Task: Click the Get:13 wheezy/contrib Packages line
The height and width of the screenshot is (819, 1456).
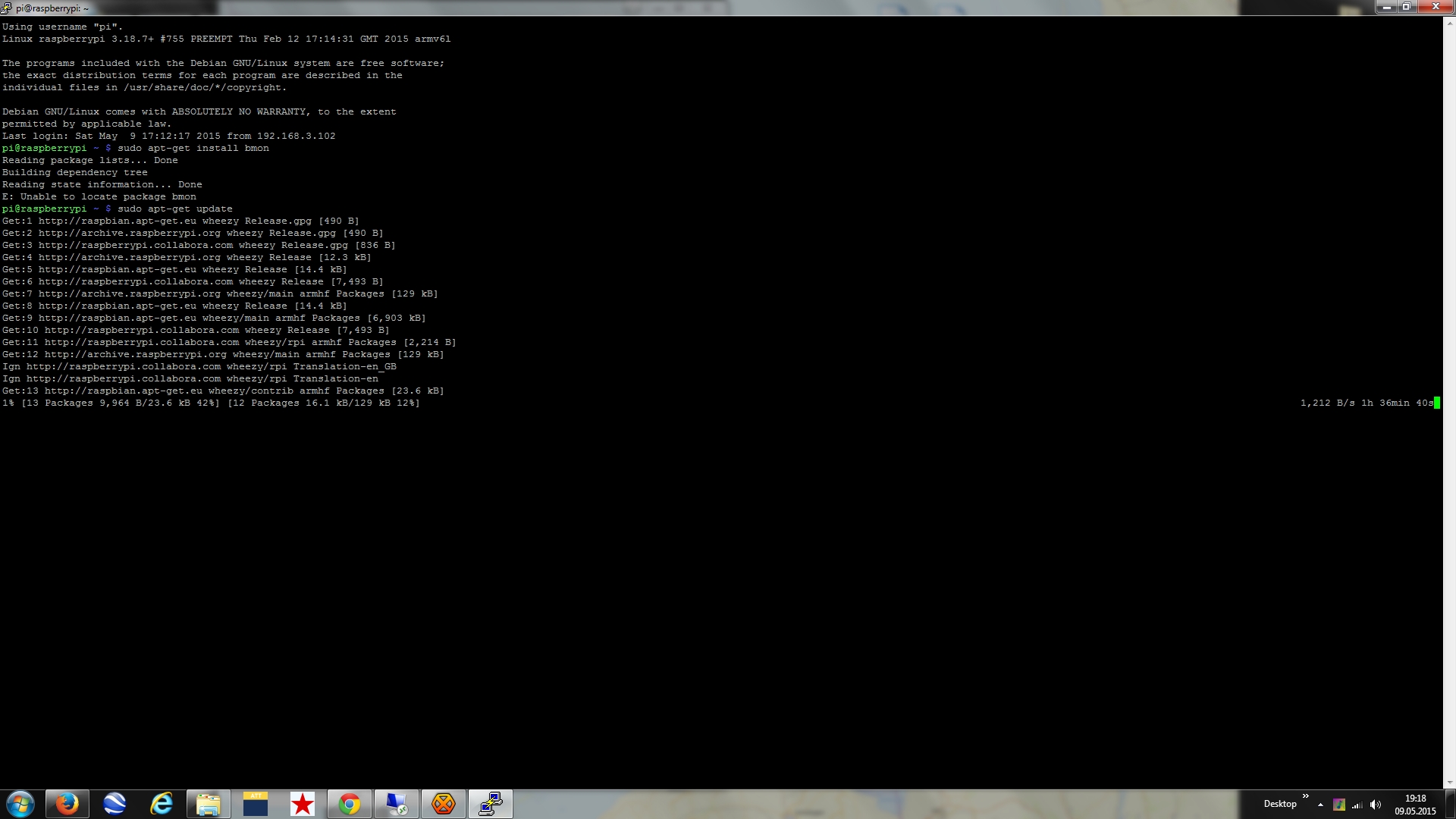Action: [x=223, y=391]
